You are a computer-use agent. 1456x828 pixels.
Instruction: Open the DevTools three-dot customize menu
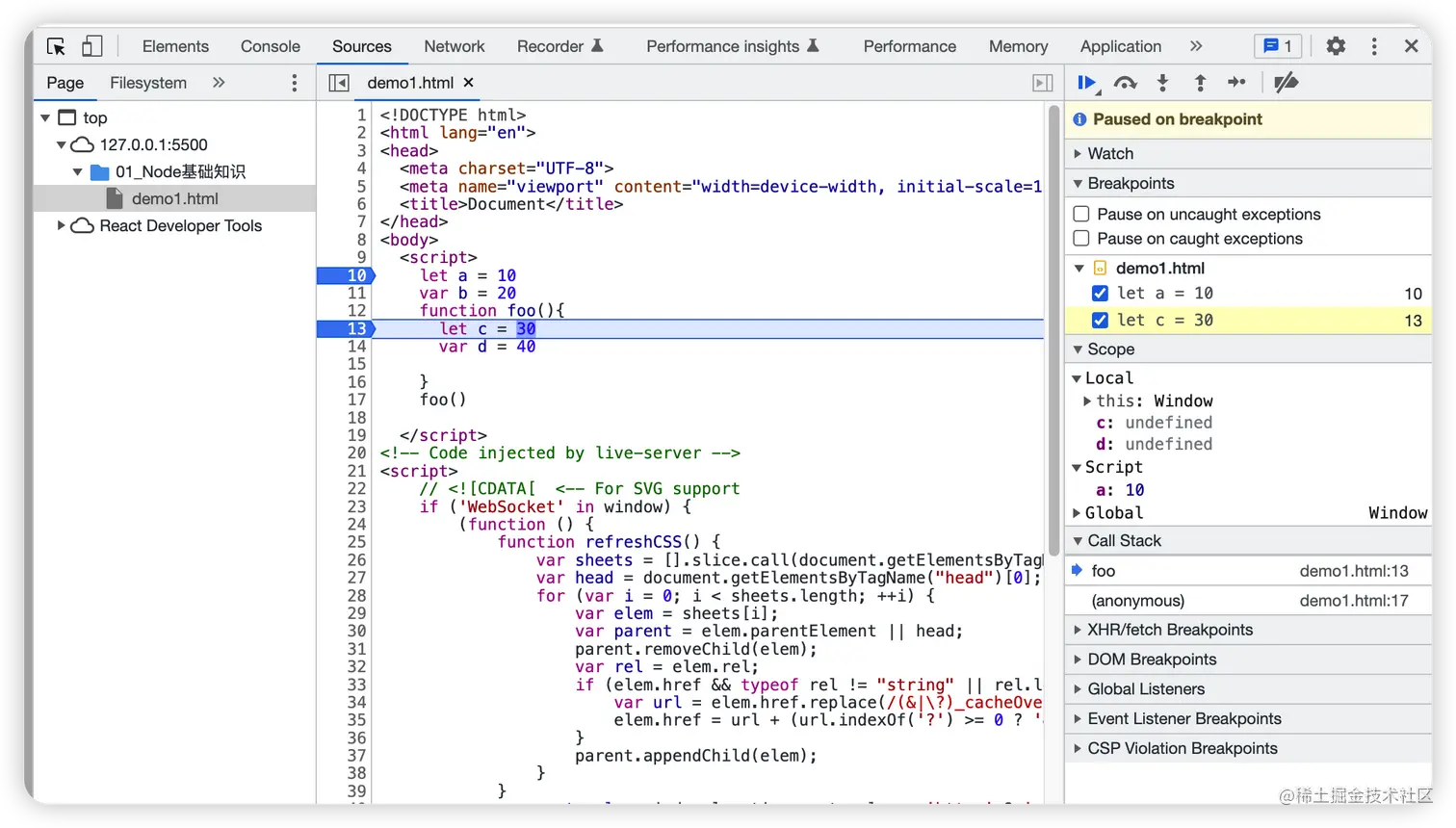point(1374,46)
